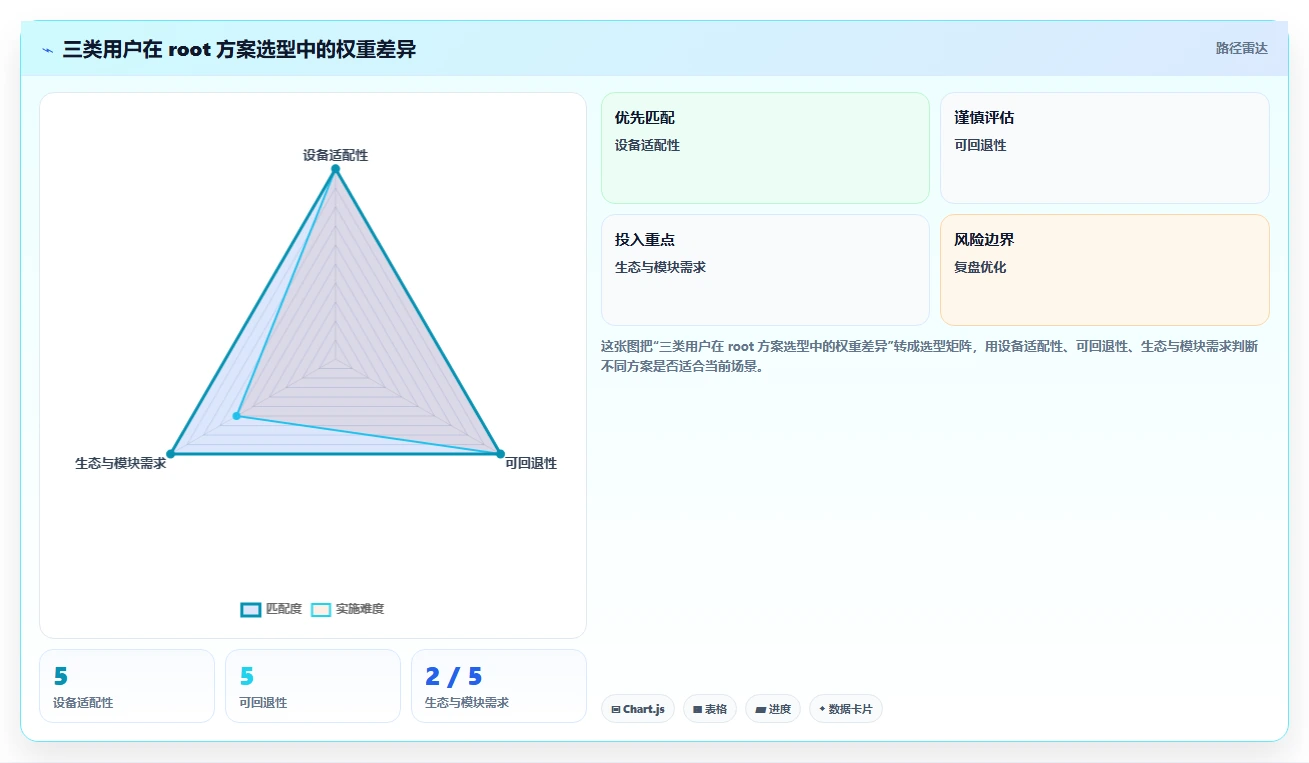Select the stat card showing 2 / 5

pyautogui.click(x=499, y=686)
